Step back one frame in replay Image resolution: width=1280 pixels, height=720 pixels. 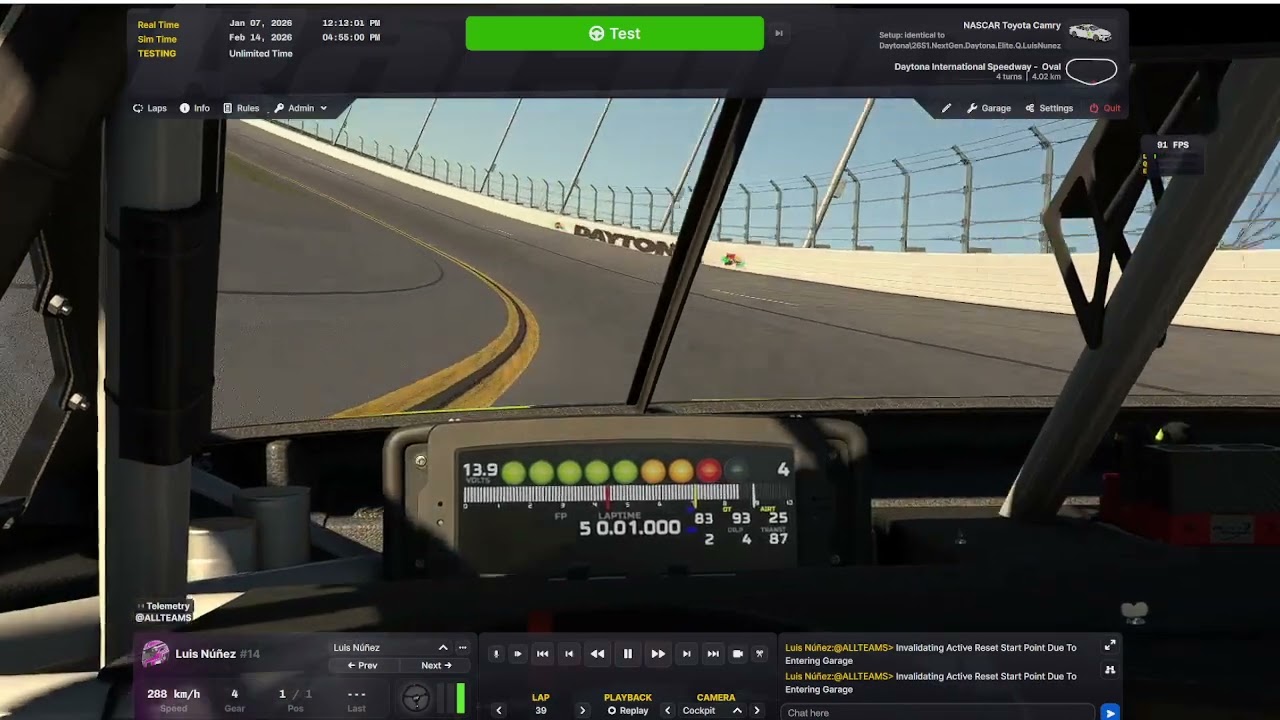click(x=569, y=654)
